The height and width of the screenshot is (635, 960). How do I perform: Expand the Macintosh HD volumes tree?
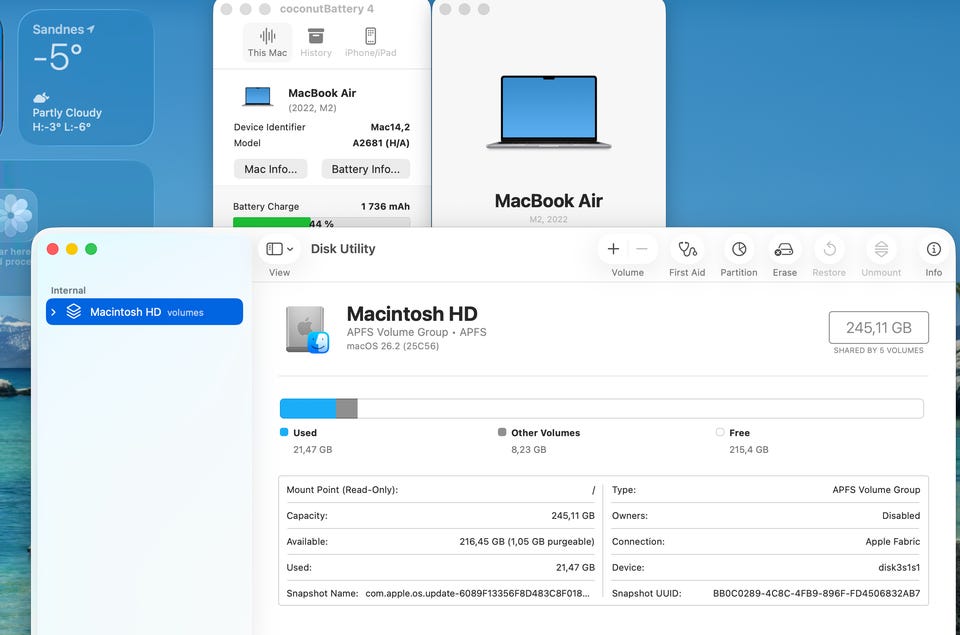click(54, 312)
